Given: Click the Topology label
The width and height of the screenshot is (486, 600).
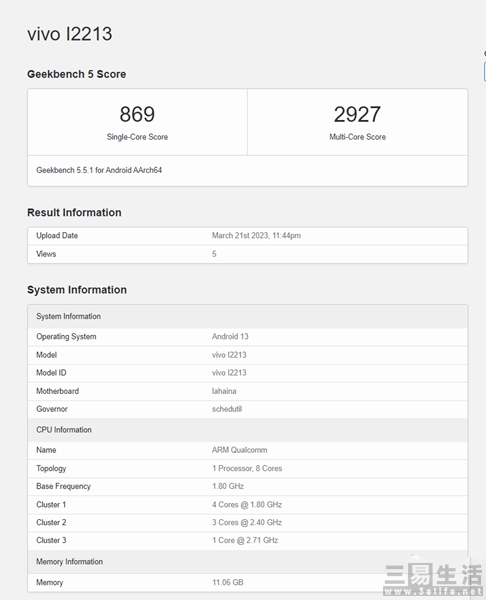Looking at the screenshot, I should click(x=51, y=468).
